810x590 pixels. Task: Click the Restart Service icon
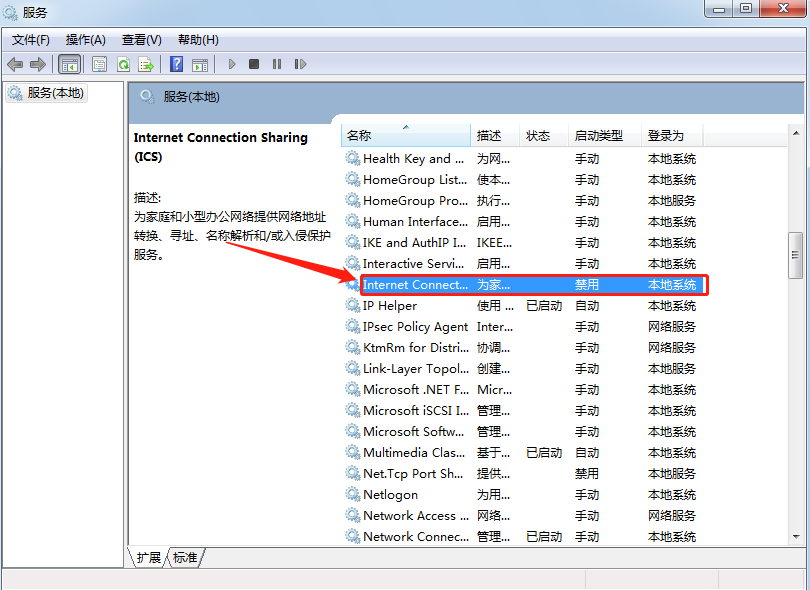[300, 64]
